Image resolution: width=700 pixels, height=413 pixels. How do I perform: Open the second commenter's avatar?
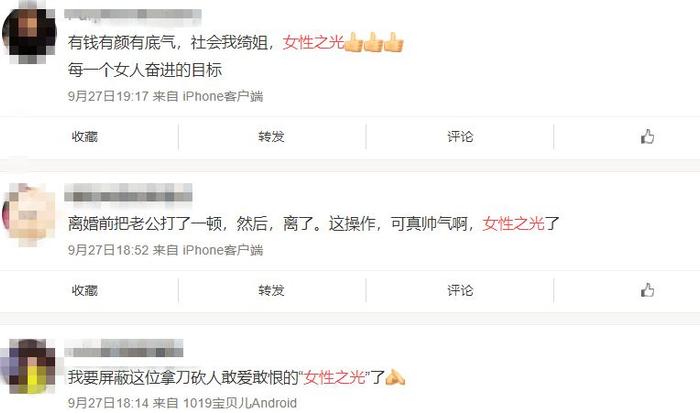pos(29,214)
